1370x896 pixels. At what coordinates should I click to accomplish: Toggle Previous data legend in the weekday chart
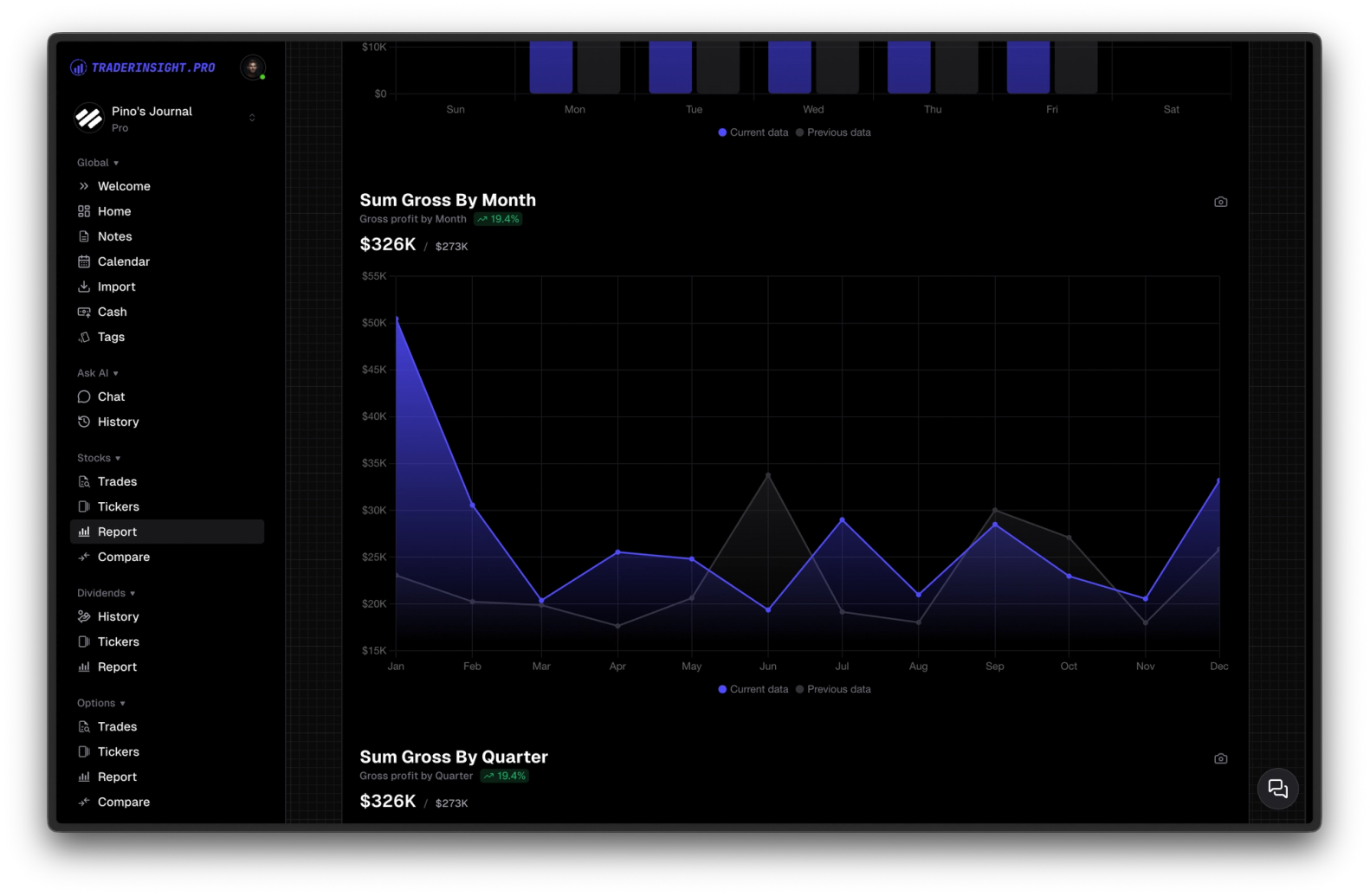(x=833, y=132)
